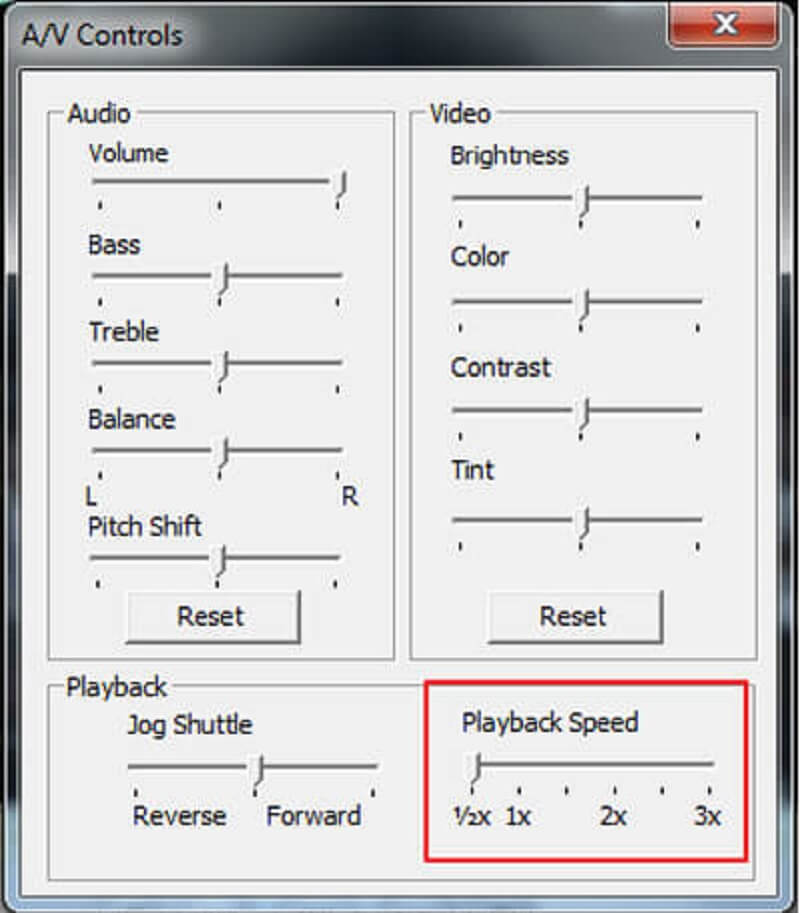The width and height of the screenshot is (800, 913).
Task: Click the Reverse end of Jog Shuttle
Action: tap(179, 816)
